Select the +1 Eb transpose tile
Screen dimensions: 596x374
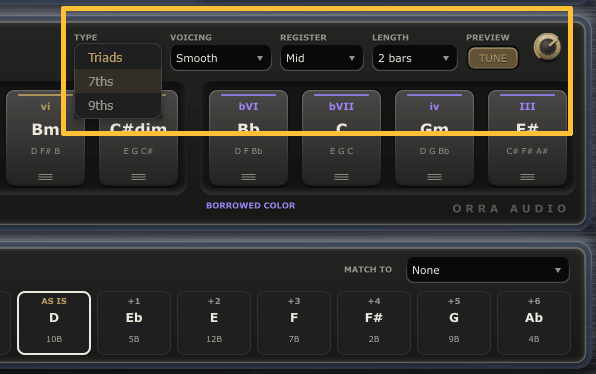(134, 323)
